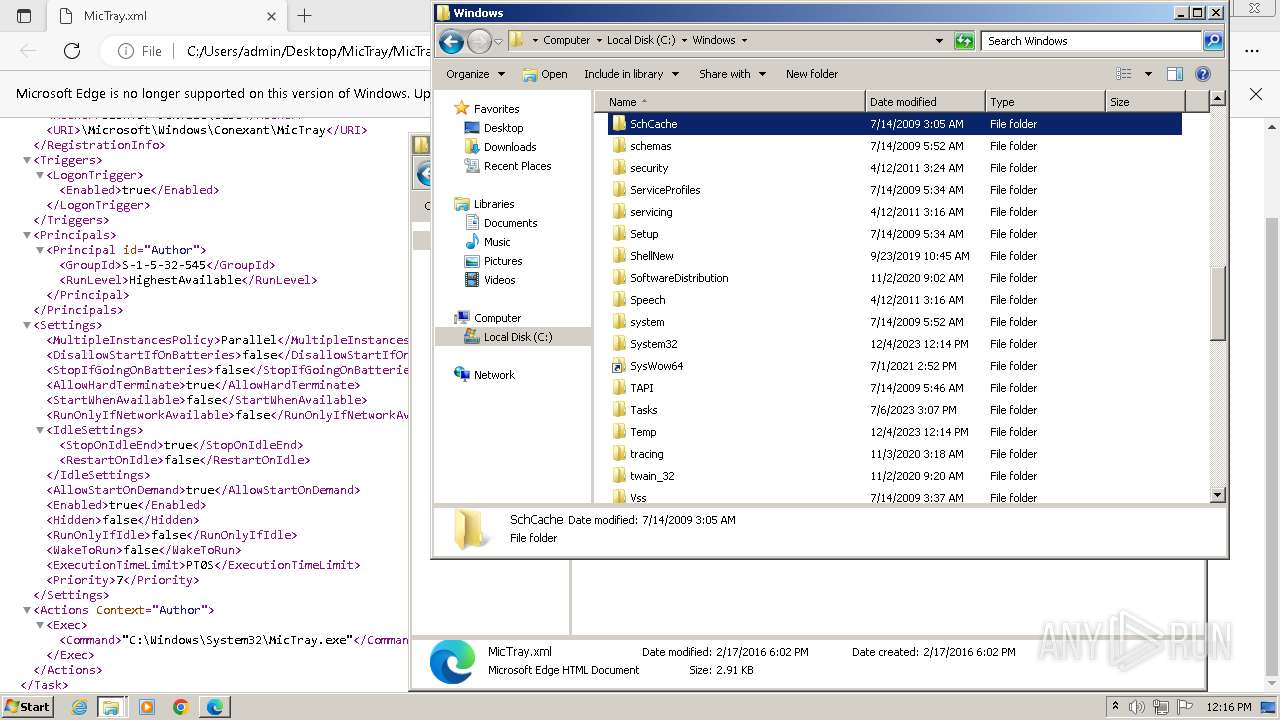Image resolution: width=1280 pixels, height=720 pixels.
Task: Click the Search Windows input field
Action: pos(1092,41)
